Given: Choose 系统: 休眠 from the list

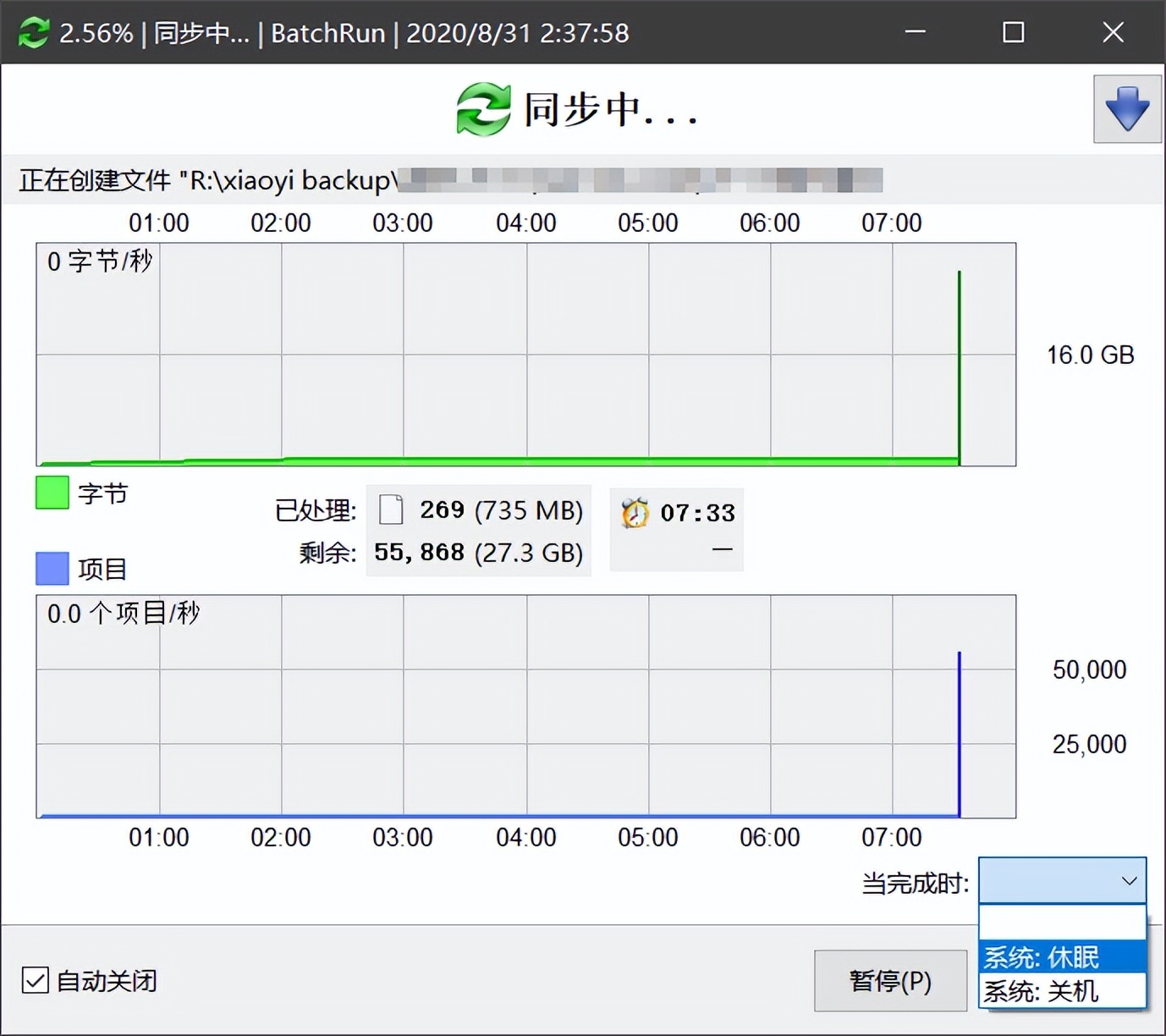Looking at the screenshot, I should [1062, 957].
